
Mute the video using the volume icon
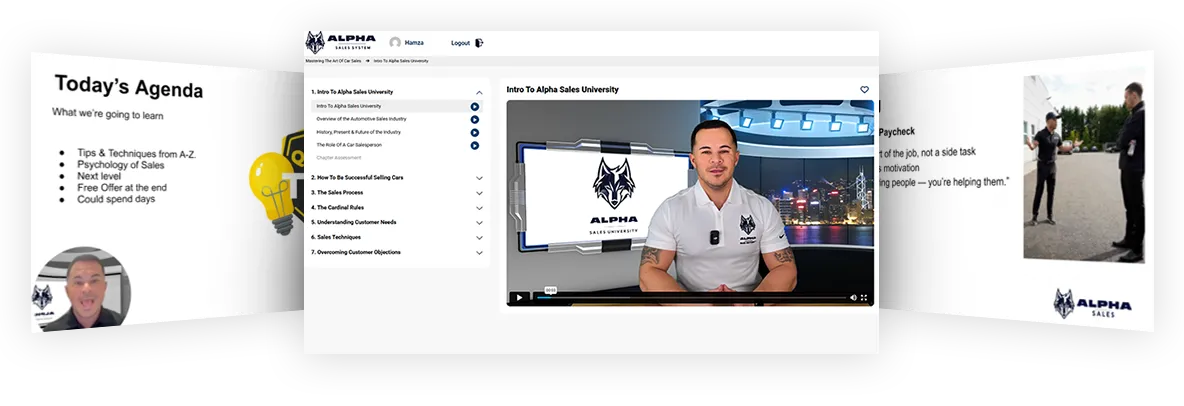tap(853, 297)
